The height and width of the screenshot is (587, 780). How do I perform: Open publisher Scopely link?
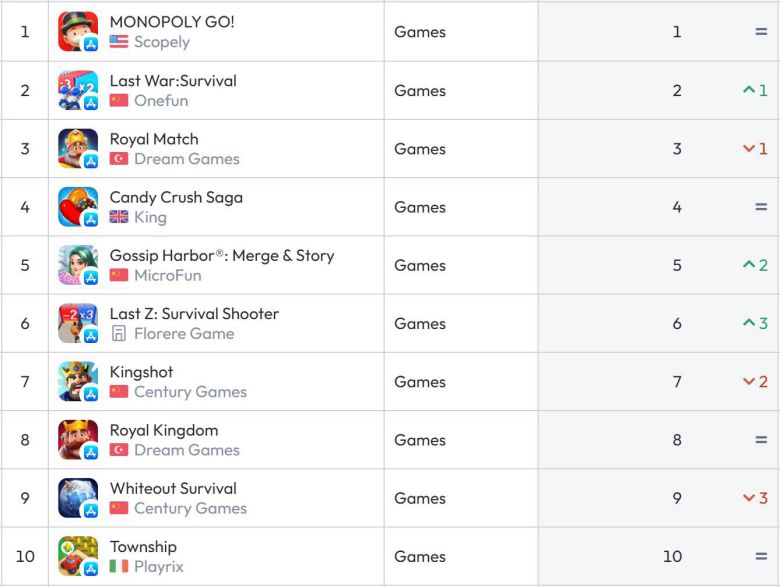(161, 42)
